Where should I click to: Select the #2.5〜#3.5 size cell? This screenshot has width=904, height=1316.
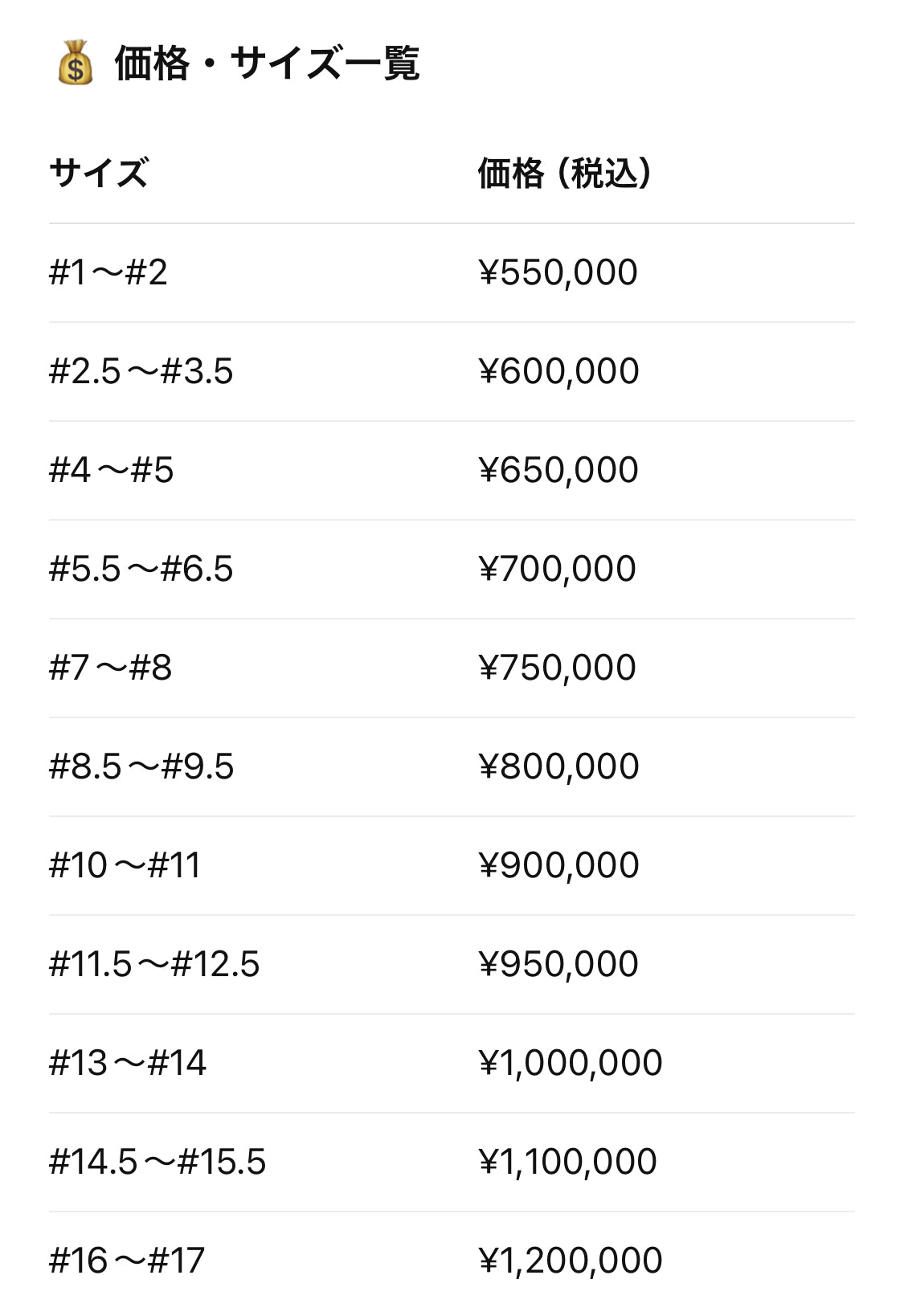141,371
